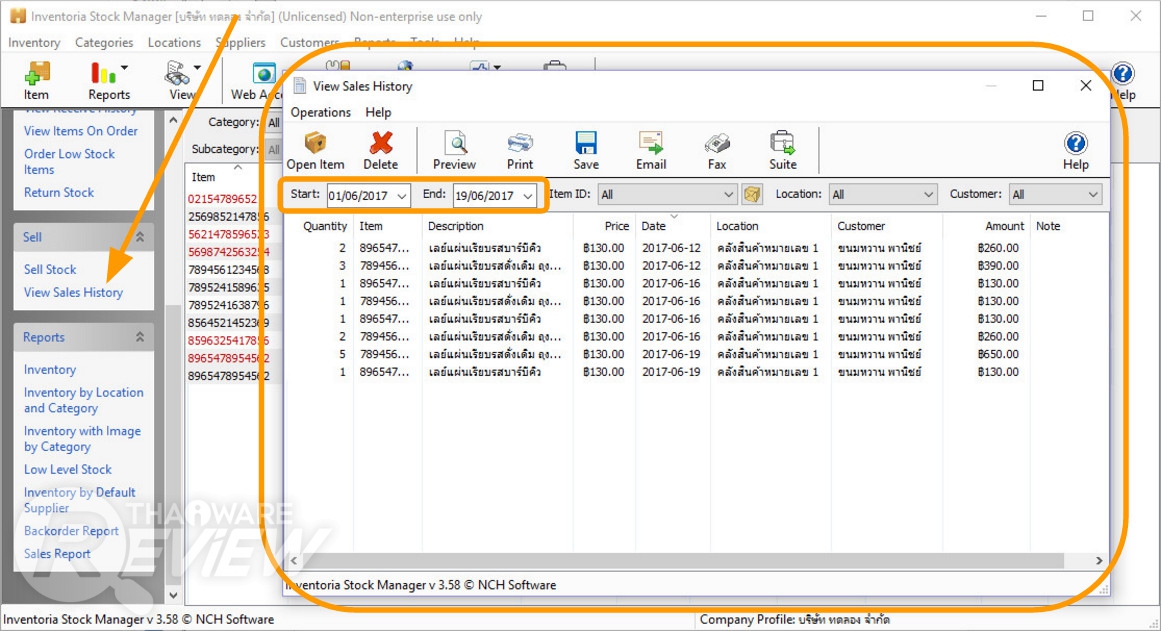Viewport: 1161px width, 631px height.
Task: Click Return Stock sidebar link
Action: point(59,193)
